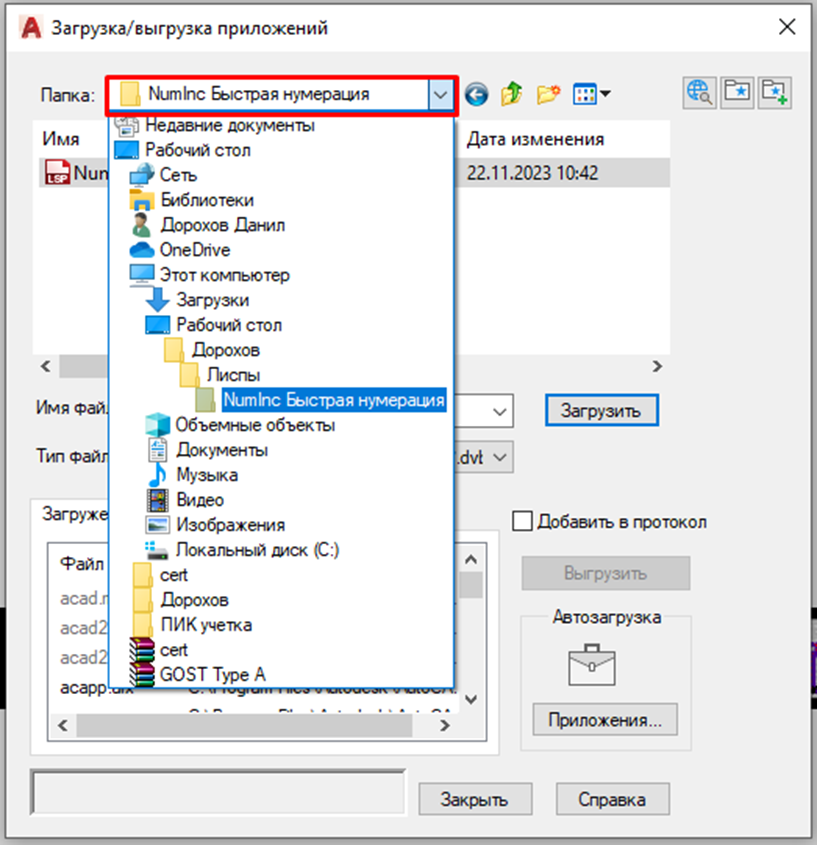Click the disabled Выгрузить button
Image resolution: width=817 pixels, height=845 pixels.
coord(606,573)
